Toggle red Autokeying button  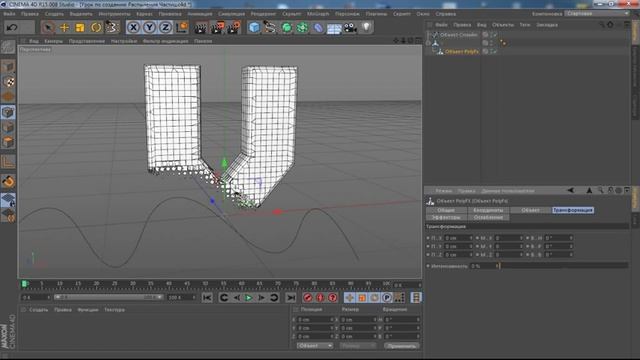(320, 298)
